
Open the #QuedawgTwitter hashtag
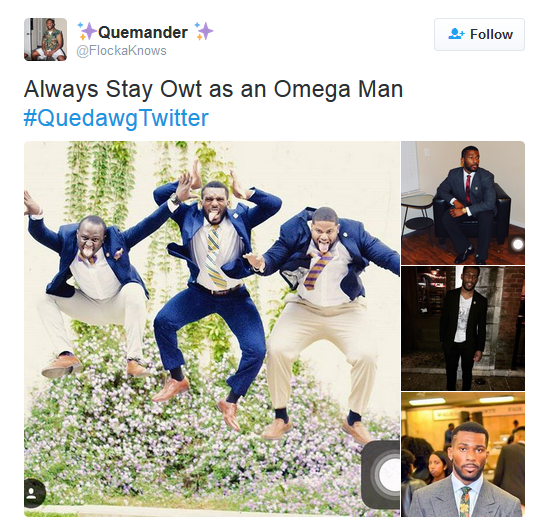[116, 117]
